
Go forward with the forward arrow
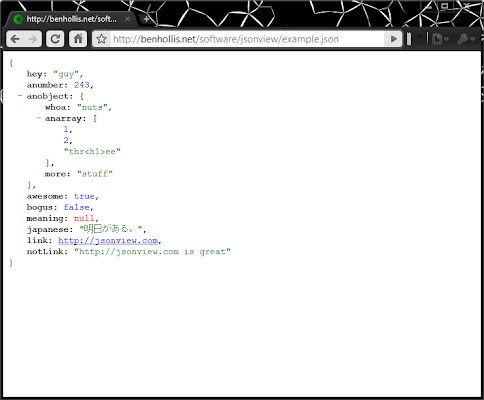[33, 39]
